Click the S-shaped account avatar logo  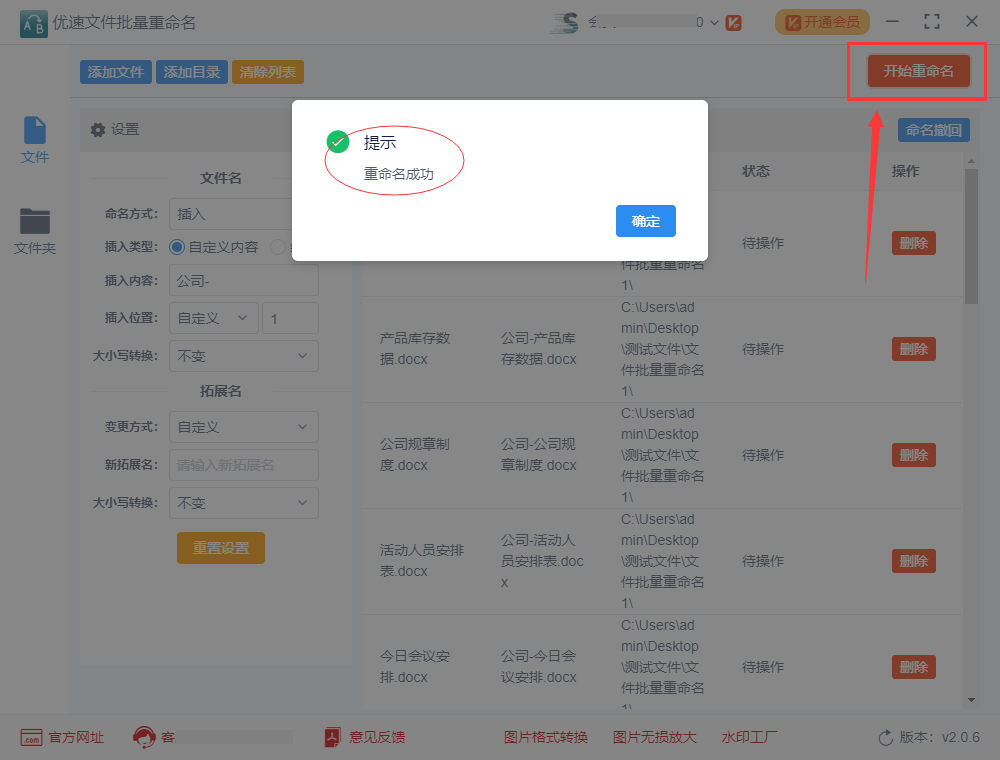[x=565, y=22]
